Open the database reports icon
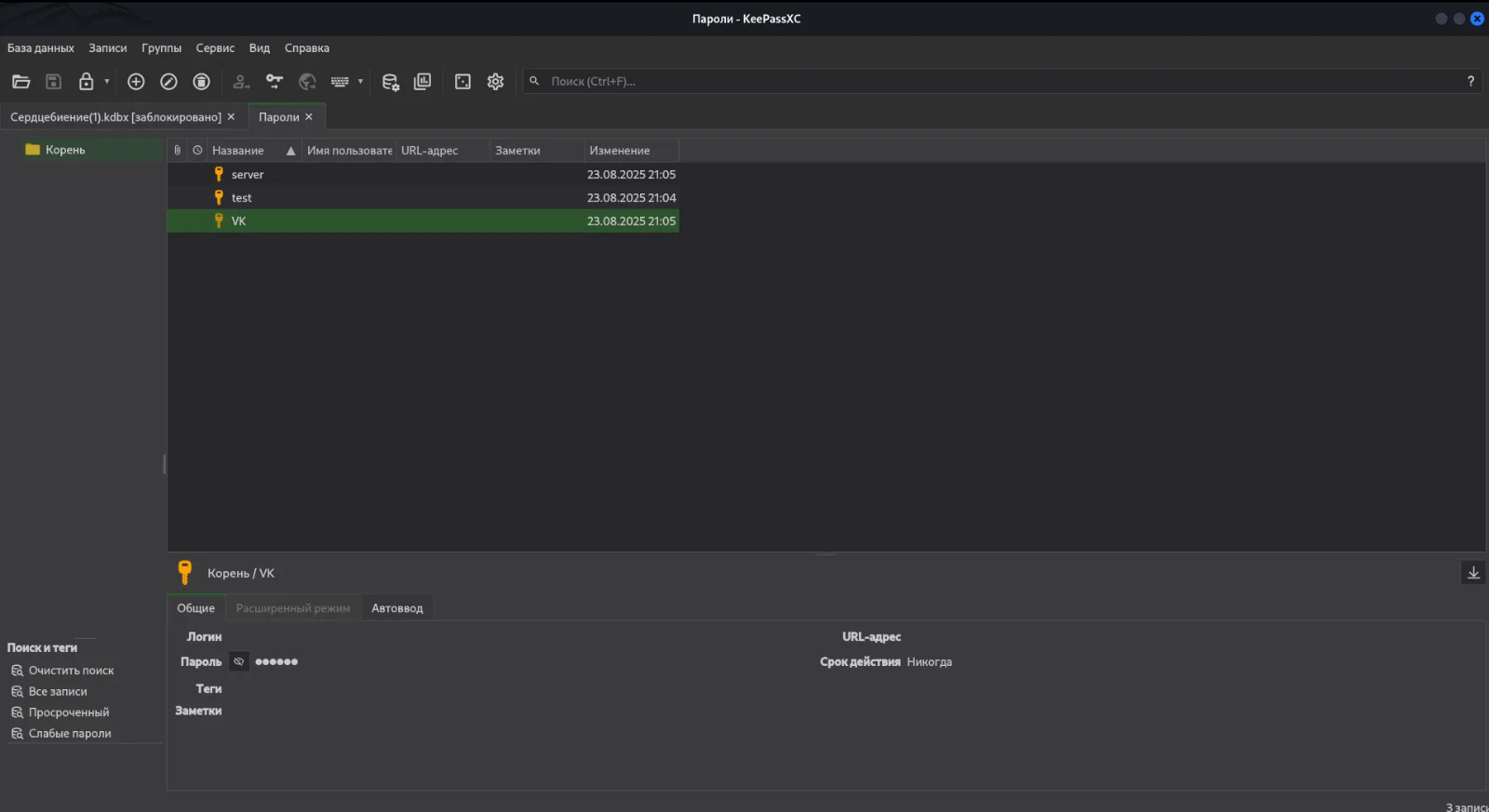 pyautogui.click(x=423, y=82)
